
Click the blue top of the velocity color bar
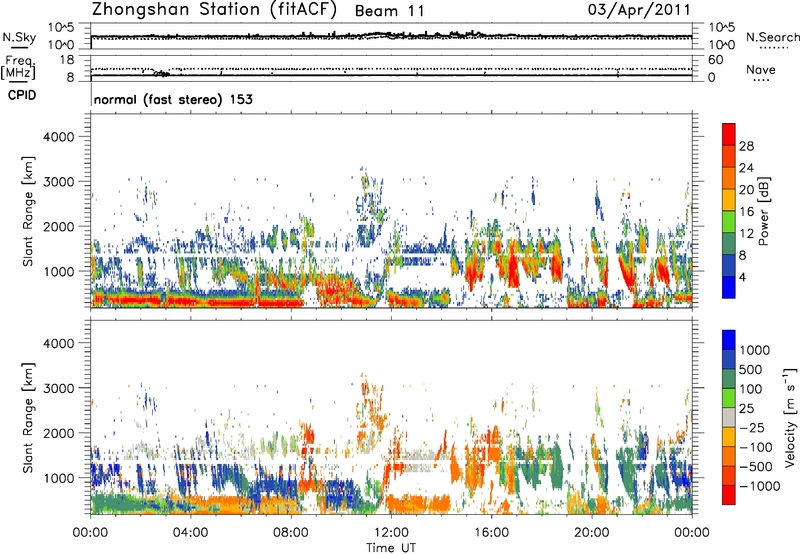729,340
